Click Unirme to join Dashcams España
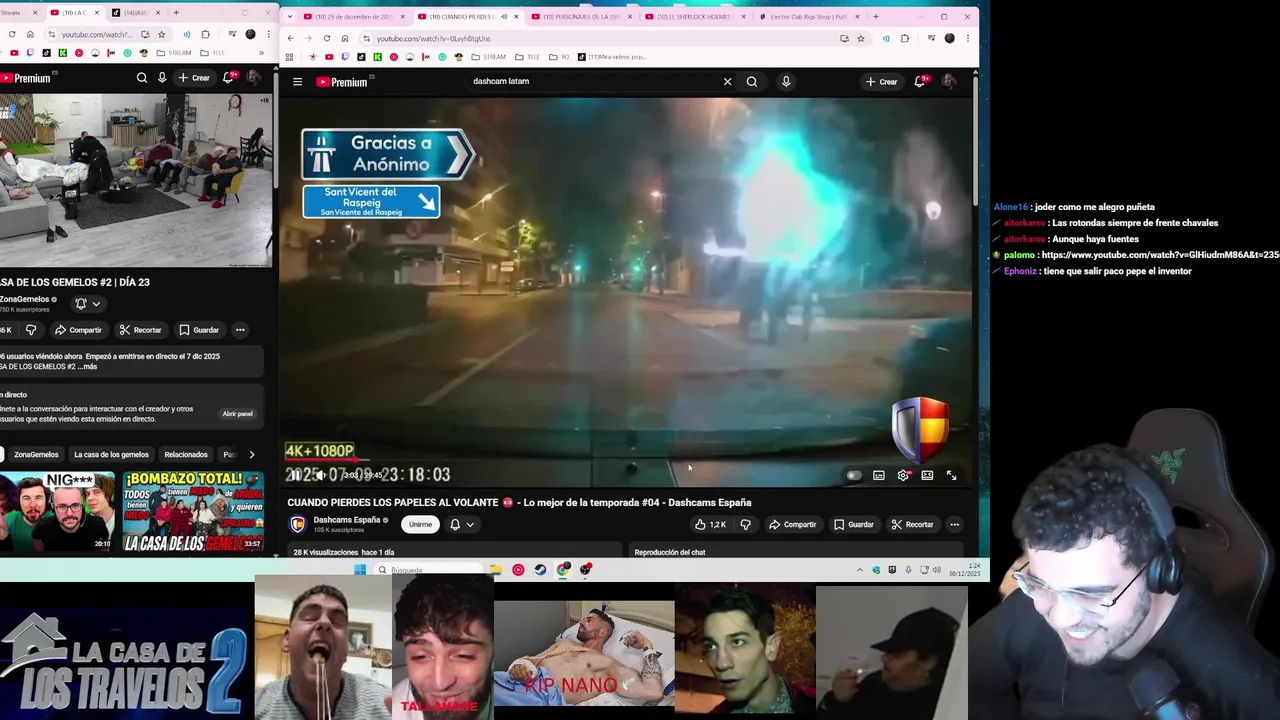Viewport: 1280px width, 720px height. [420, 525]
